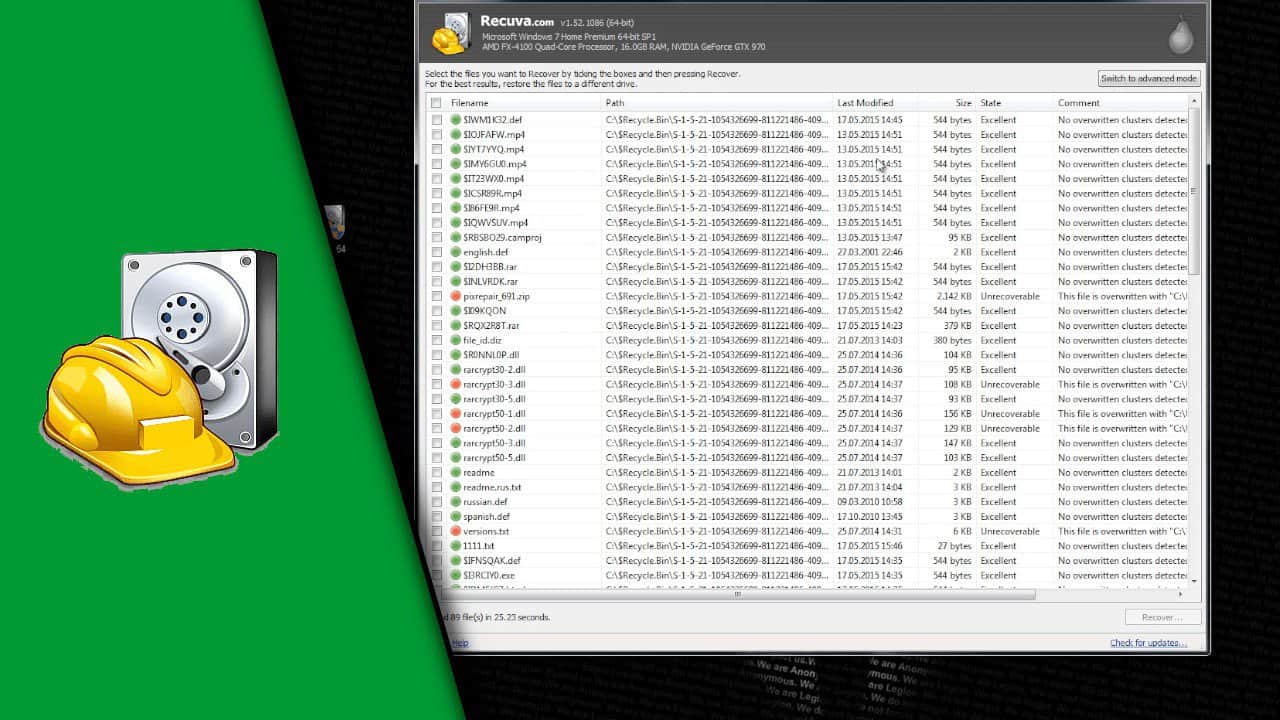Tick the checkbox for rarcrypt50-3.dll

click(x=436, y=443)
